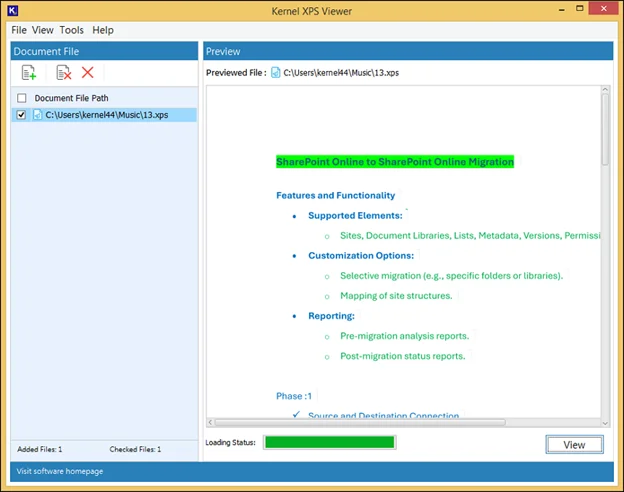This screenshot has height=492, width=624.
Task: Click the Mapping of site structures line
Action: tap(396, 296)
